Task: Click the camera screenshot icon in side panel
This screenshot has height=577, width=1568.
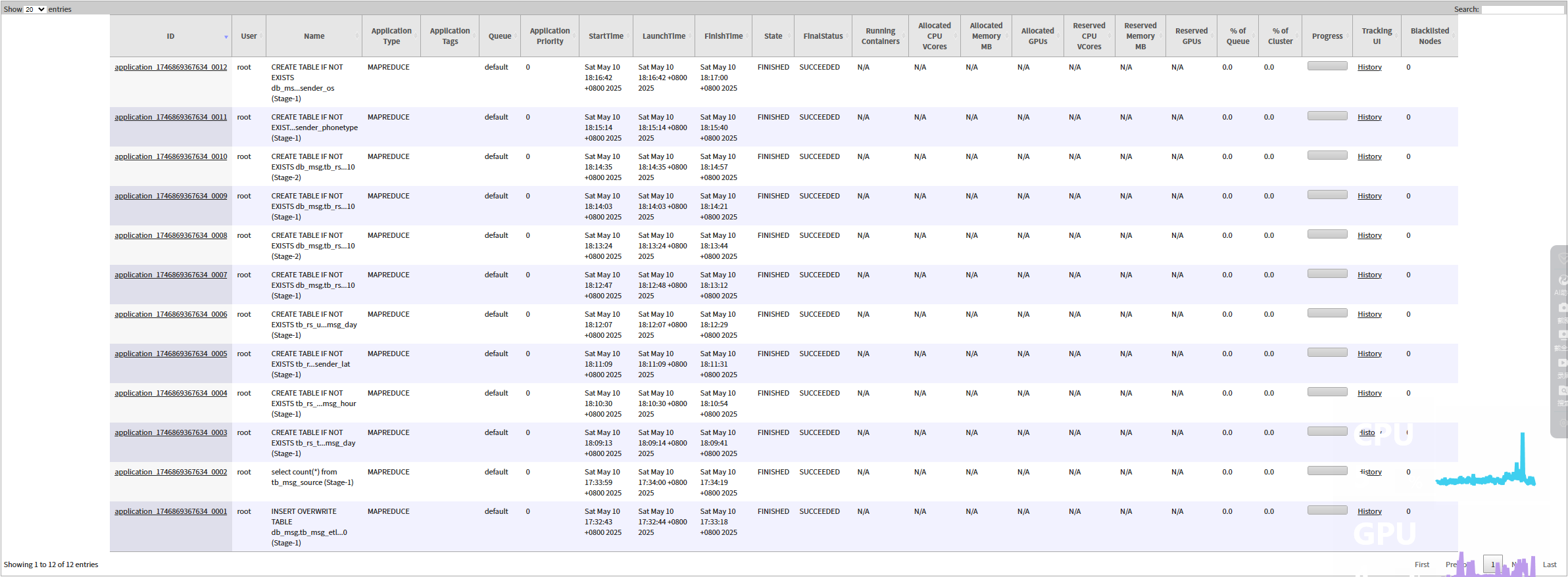Action: (x=1562, y=308)
